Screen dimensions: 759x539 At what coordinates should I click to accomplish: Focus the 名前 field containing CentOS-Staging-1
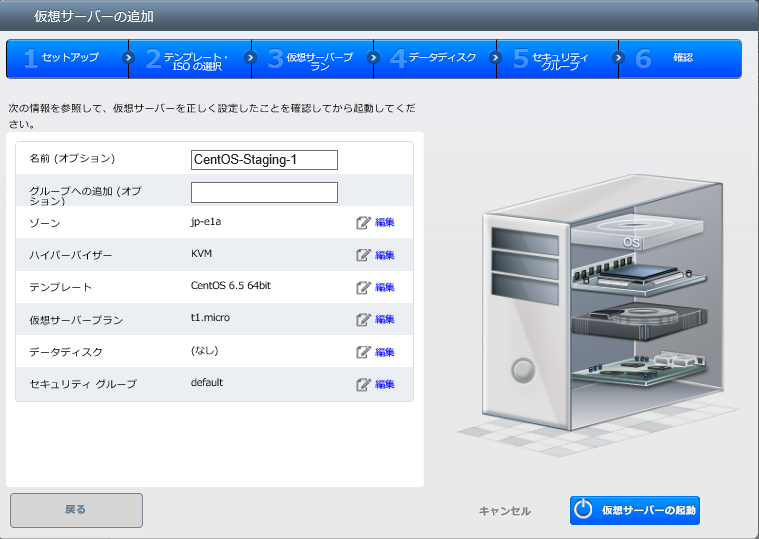(264, 160)
